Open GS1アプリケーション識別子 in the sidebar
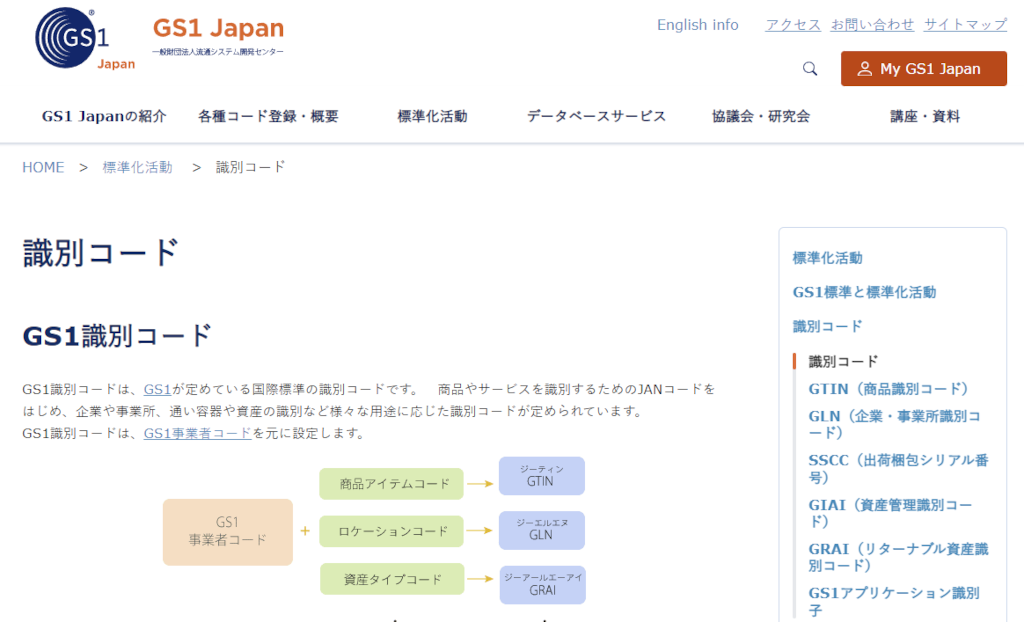 click(894, 601)
